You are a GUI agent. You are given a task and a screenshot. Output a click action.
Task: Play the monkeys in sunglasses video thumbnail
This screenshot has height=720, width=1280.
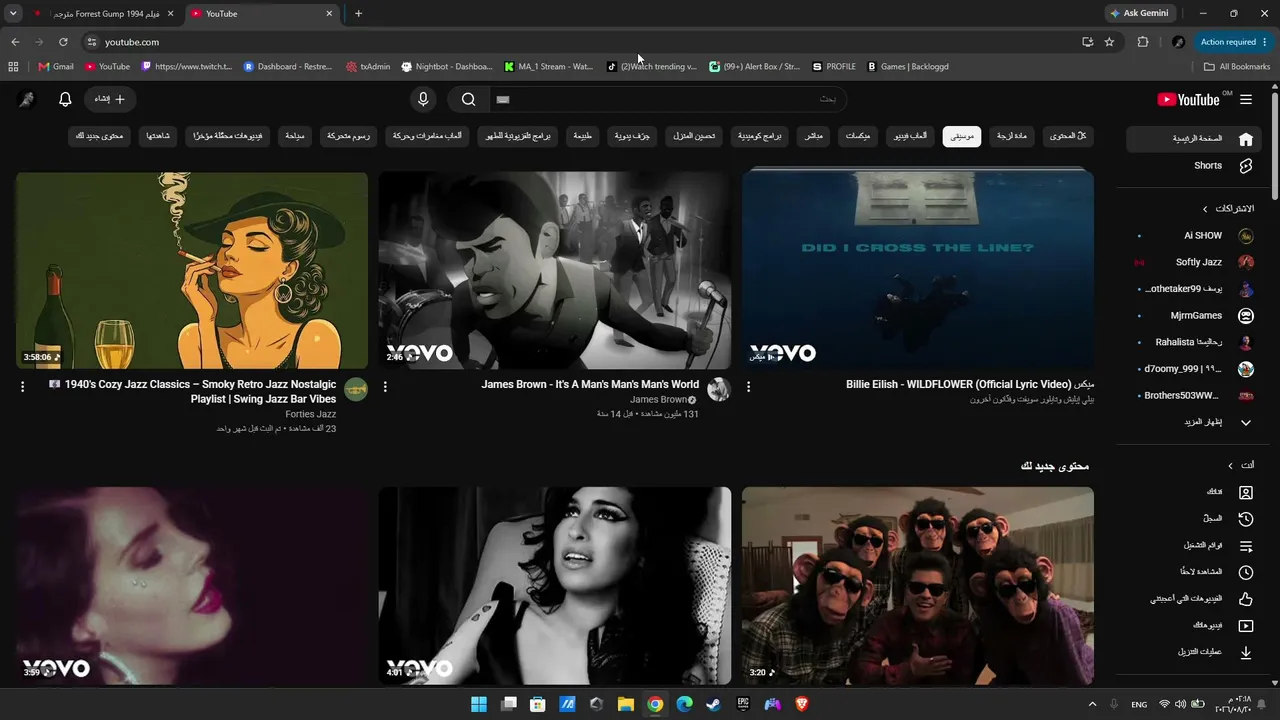point(918,586)
